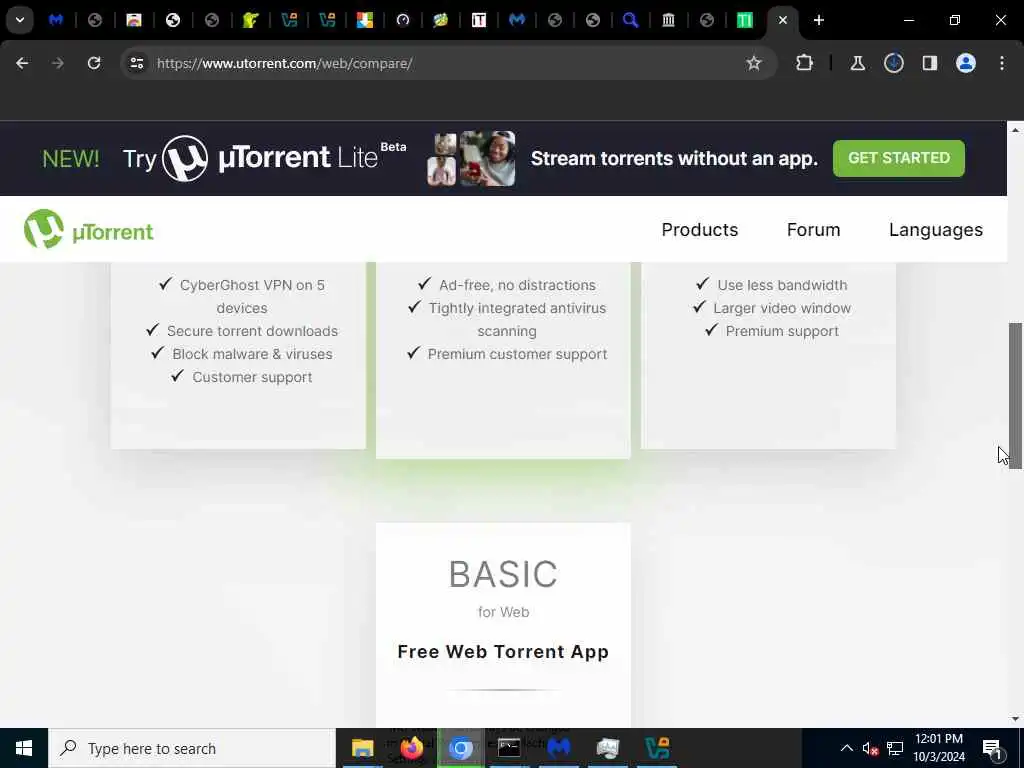This screenshot has height=768, width=1024.
Task: Click the scrollbar down arrow
Action: (x=1015, y=719)
